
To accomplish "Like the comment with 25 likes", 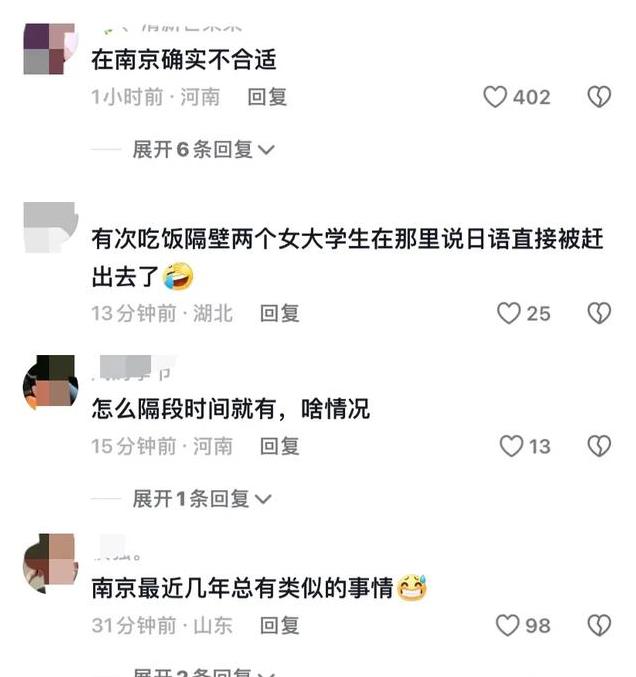I will tap(509, 313).
